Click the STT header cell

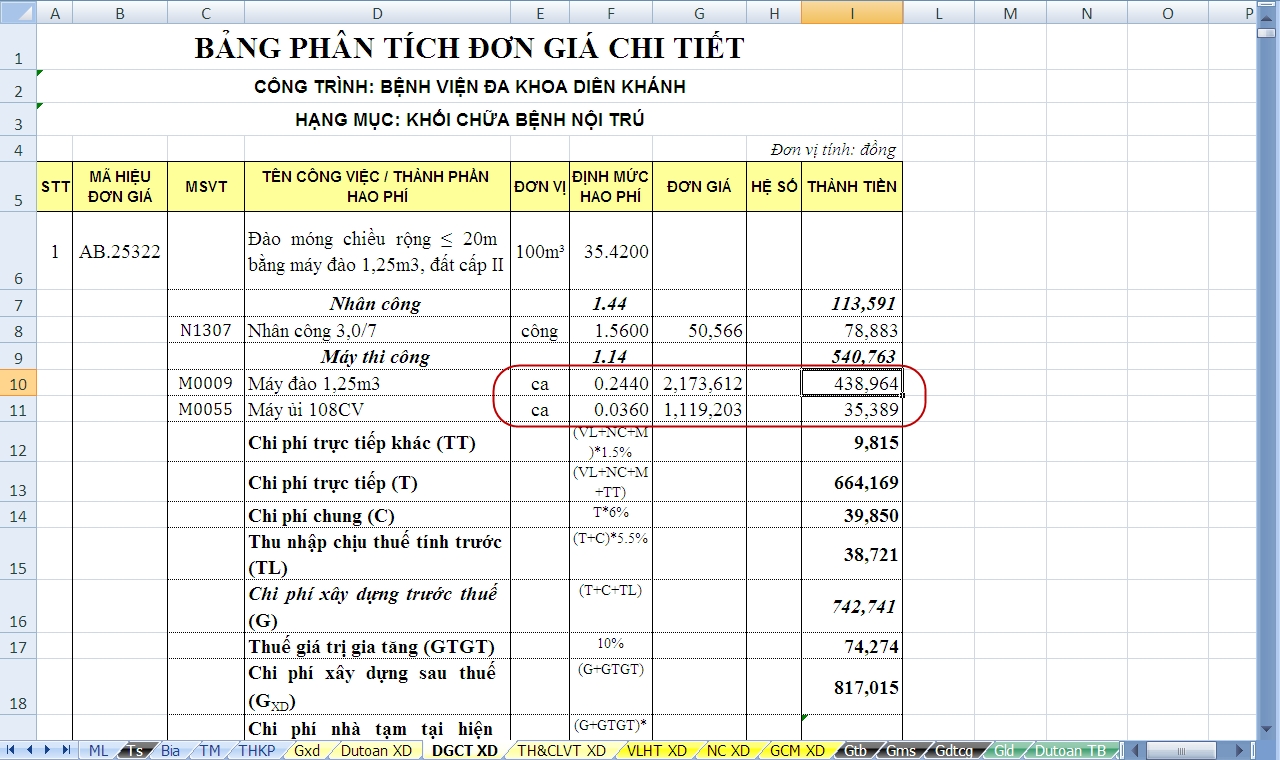tap(55, 187)
